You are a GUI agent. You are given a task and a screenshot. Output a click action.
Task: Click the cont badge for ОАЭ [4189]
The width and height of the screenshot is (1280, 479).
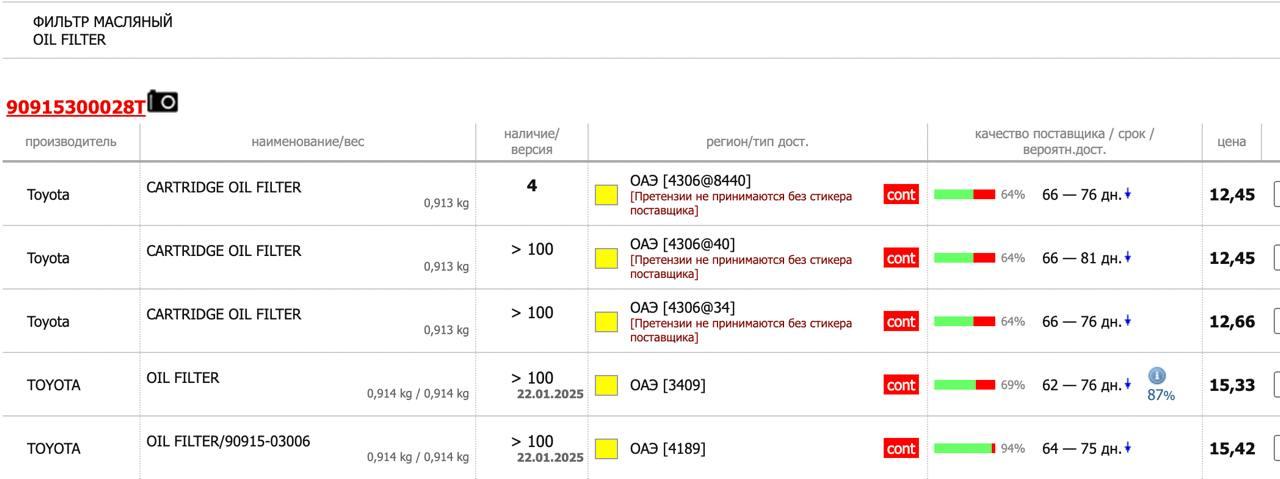[x=901, y=448]
